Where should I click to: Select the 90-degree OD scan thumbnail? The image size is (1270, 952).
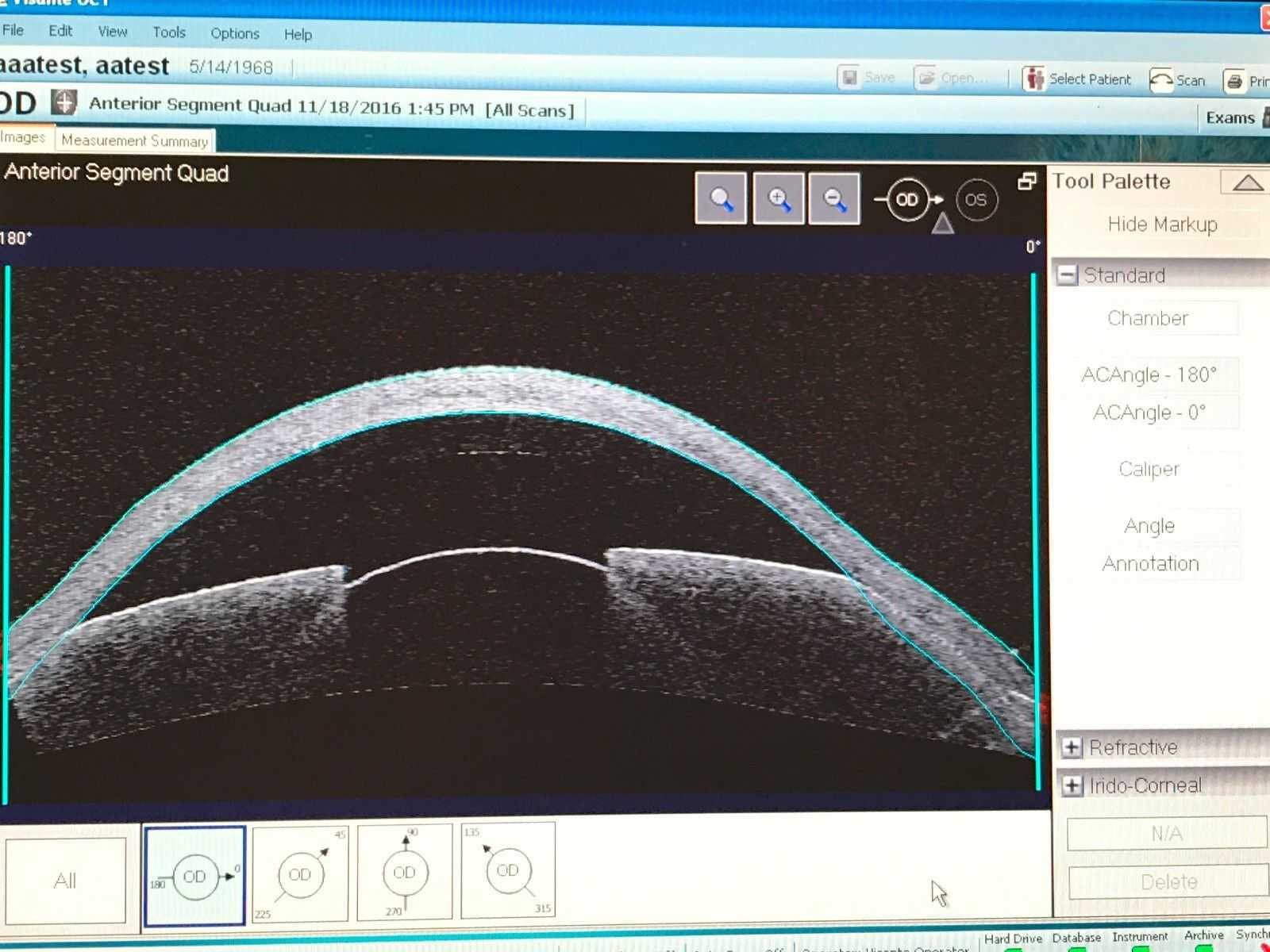(404, 871)
